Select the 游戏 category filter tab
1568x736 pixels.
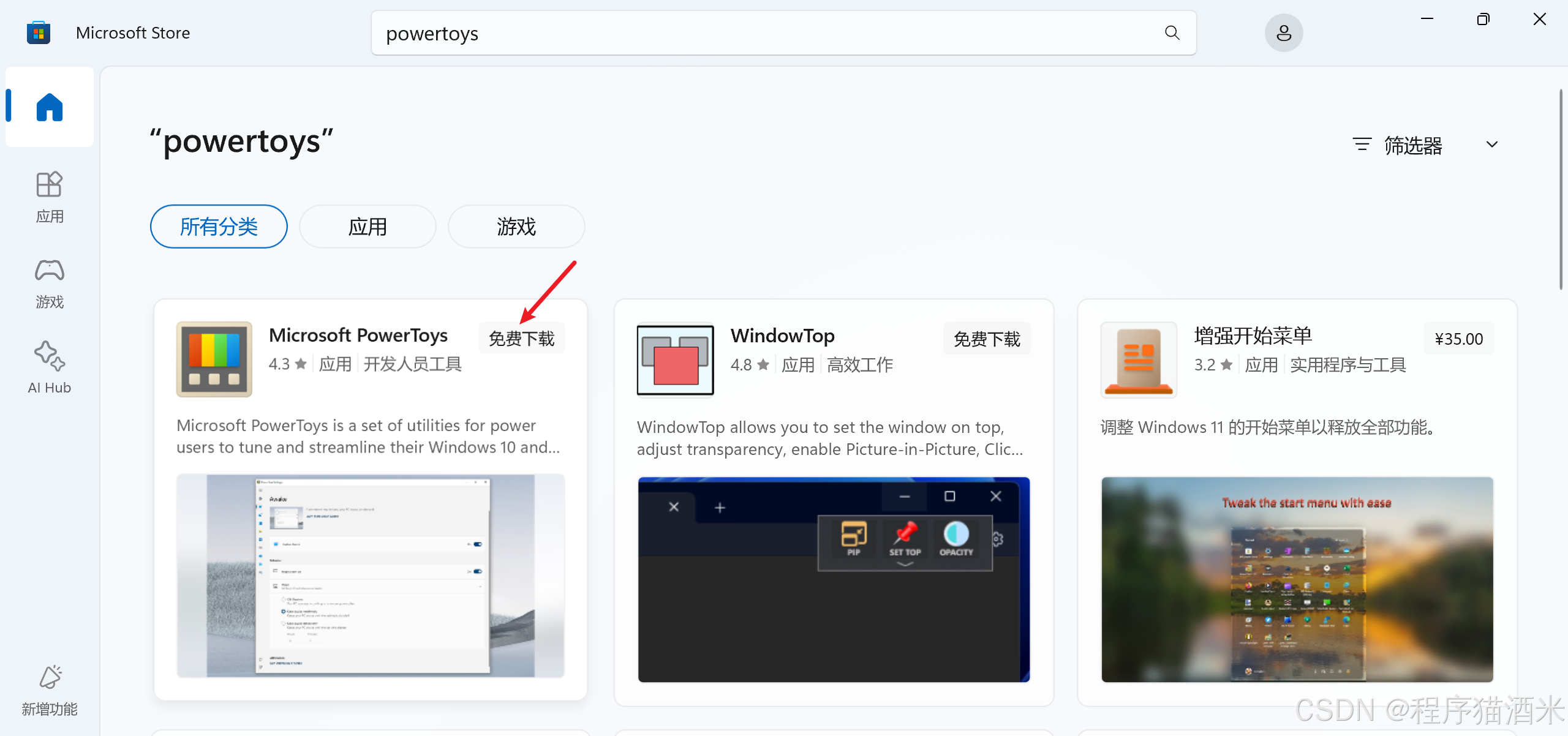[516, 227]
